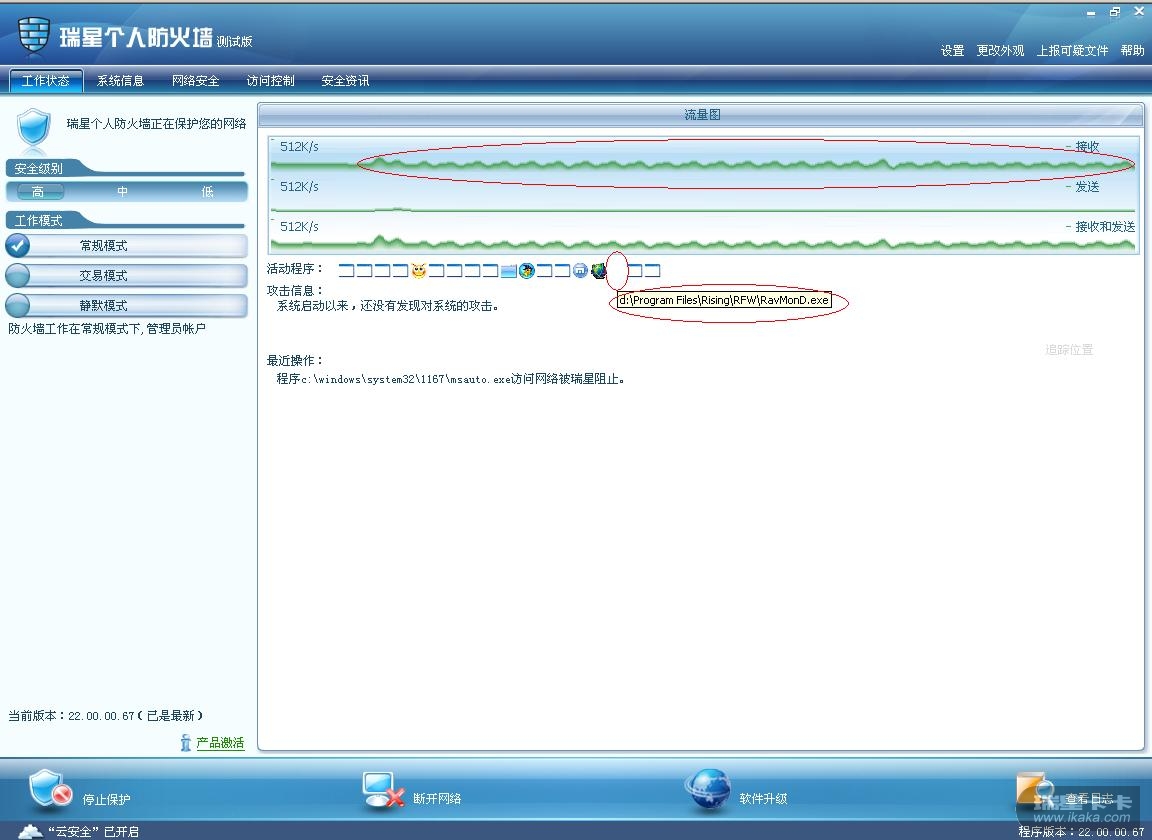Click the 瑞星个人防火墙正在保护您的网络 message
This screenshot has width=1152, height=840.
click(x=156, y=123)
